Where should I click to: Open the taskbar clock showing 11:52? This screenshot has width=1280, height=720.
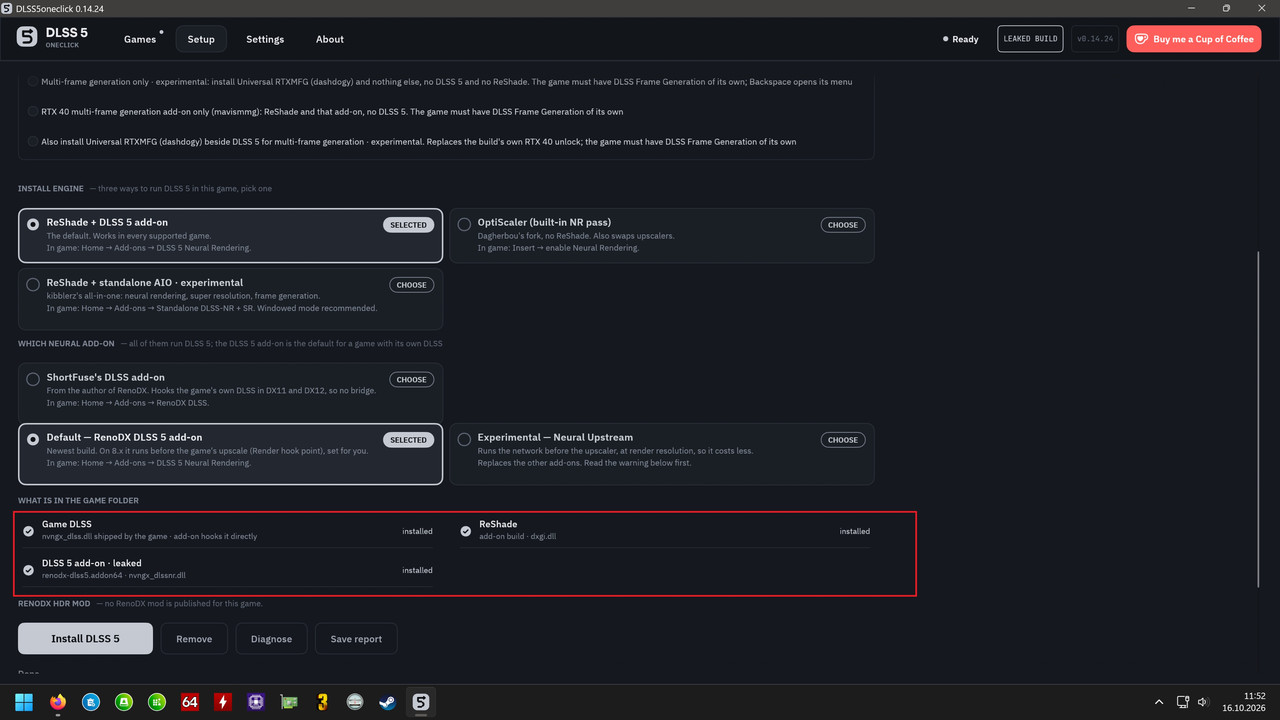coord(1242,701)
